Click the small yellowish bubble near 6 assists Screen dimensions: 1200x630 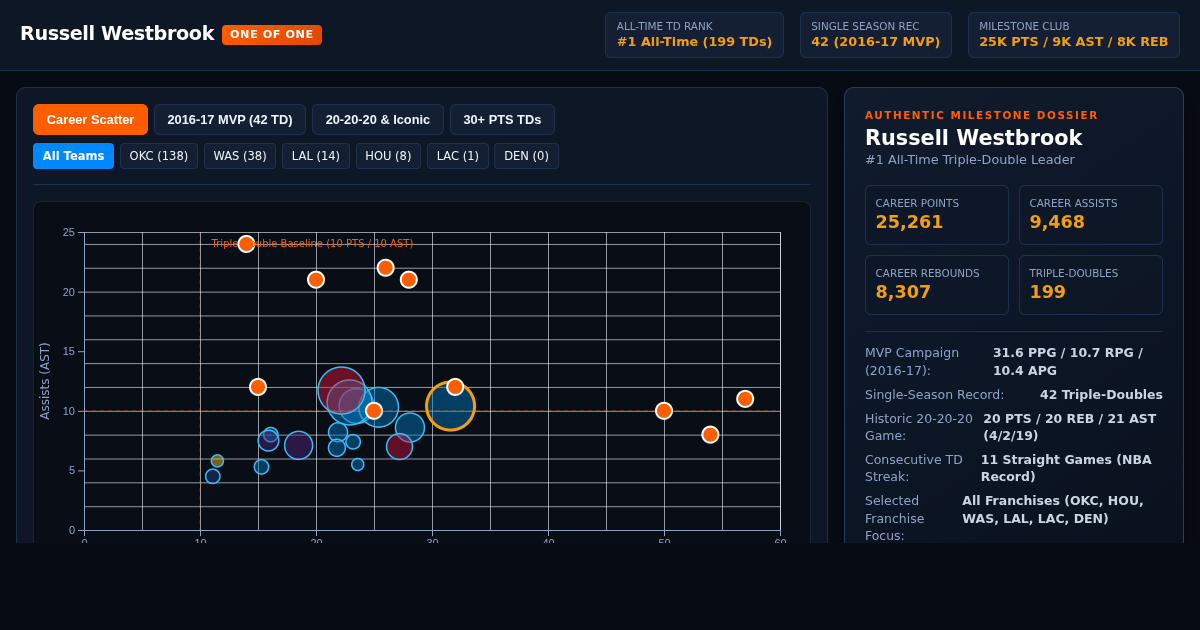pos(217,461)
